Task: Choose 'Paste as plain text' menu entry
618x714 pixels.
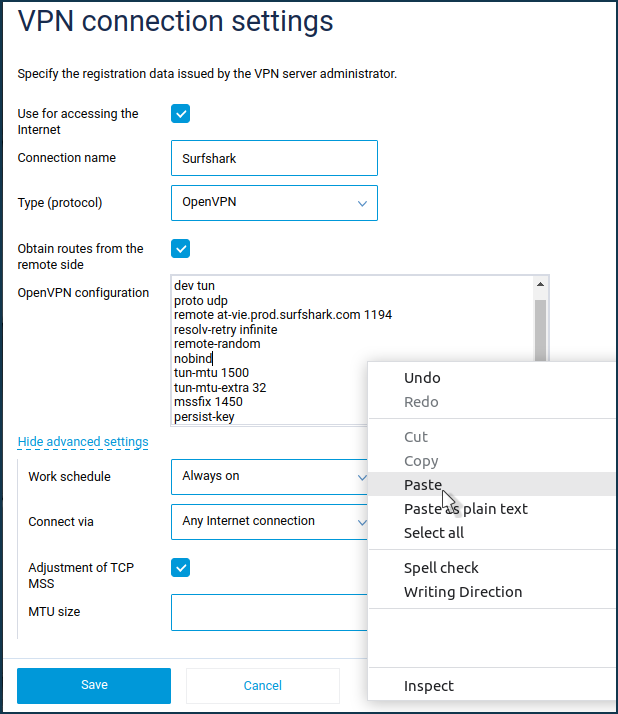Action: point(465,509)
